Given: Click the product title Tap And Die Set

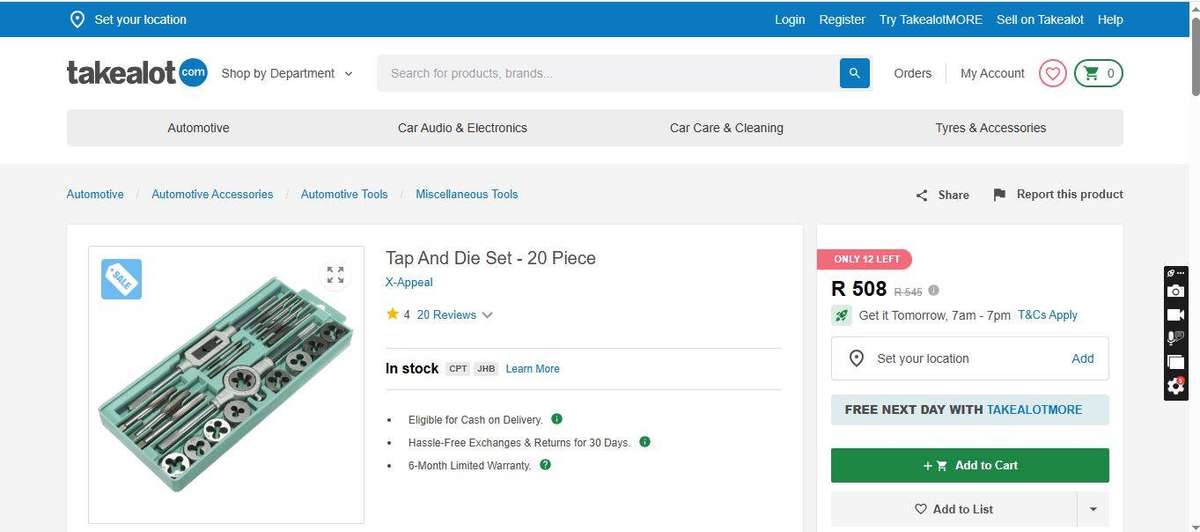Looking at the screenshot, I should [x=491, y=258].
